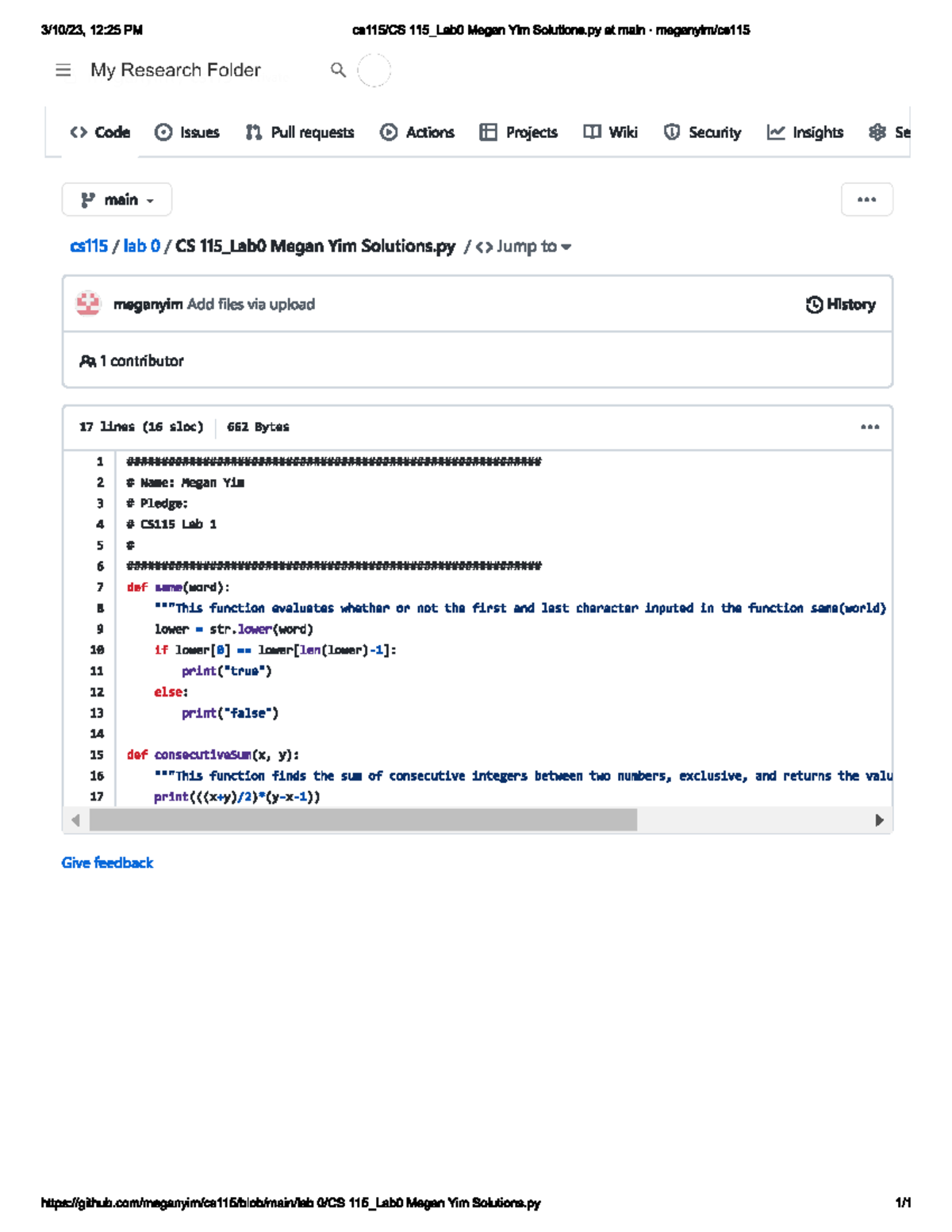Open the hamburger menu icon
Screen dimensions: 952x1232
pos(63,71)
